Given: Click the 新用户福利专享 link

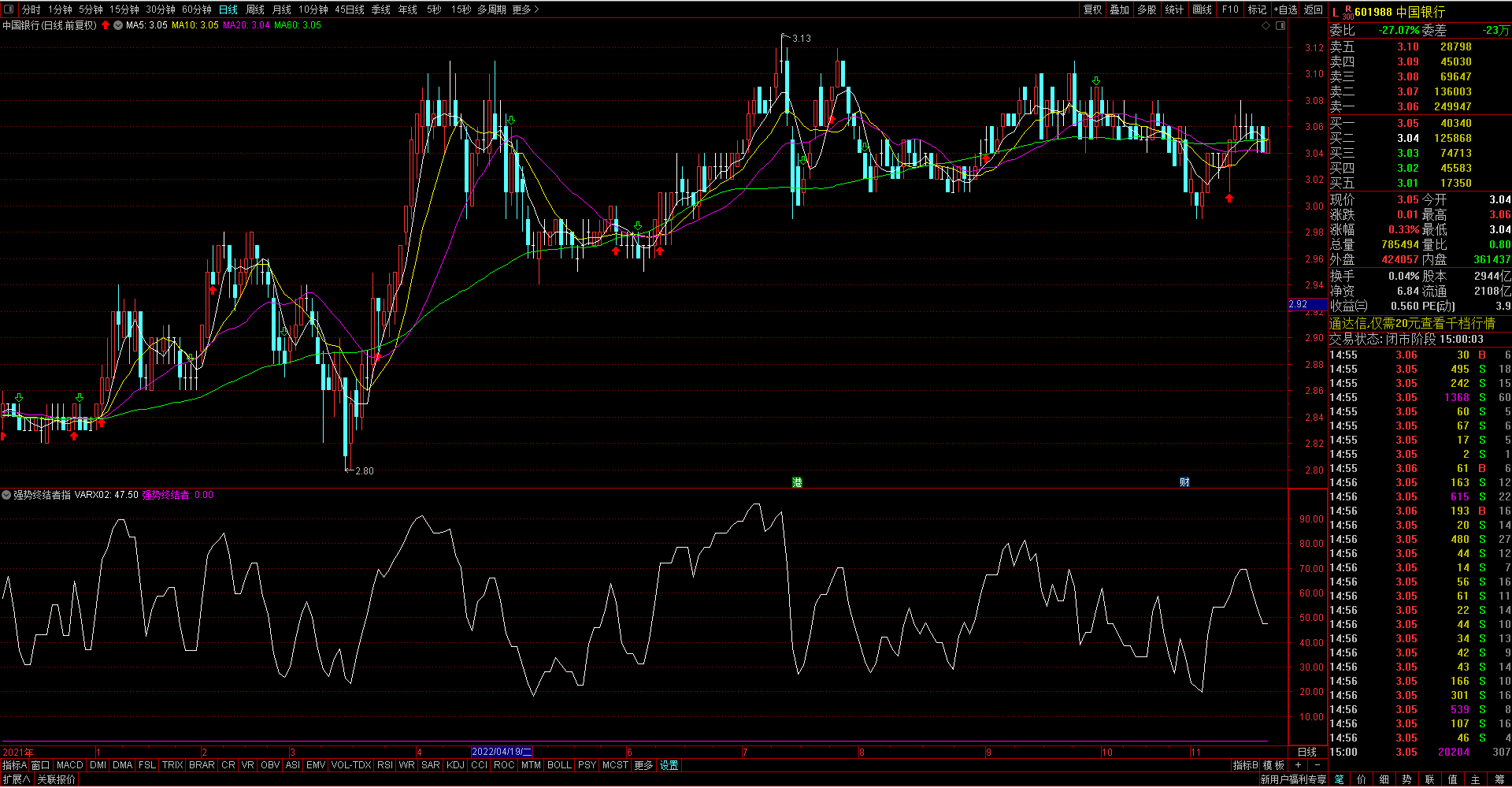Looking at the screenshot, I should click(x=1293, y=779).
